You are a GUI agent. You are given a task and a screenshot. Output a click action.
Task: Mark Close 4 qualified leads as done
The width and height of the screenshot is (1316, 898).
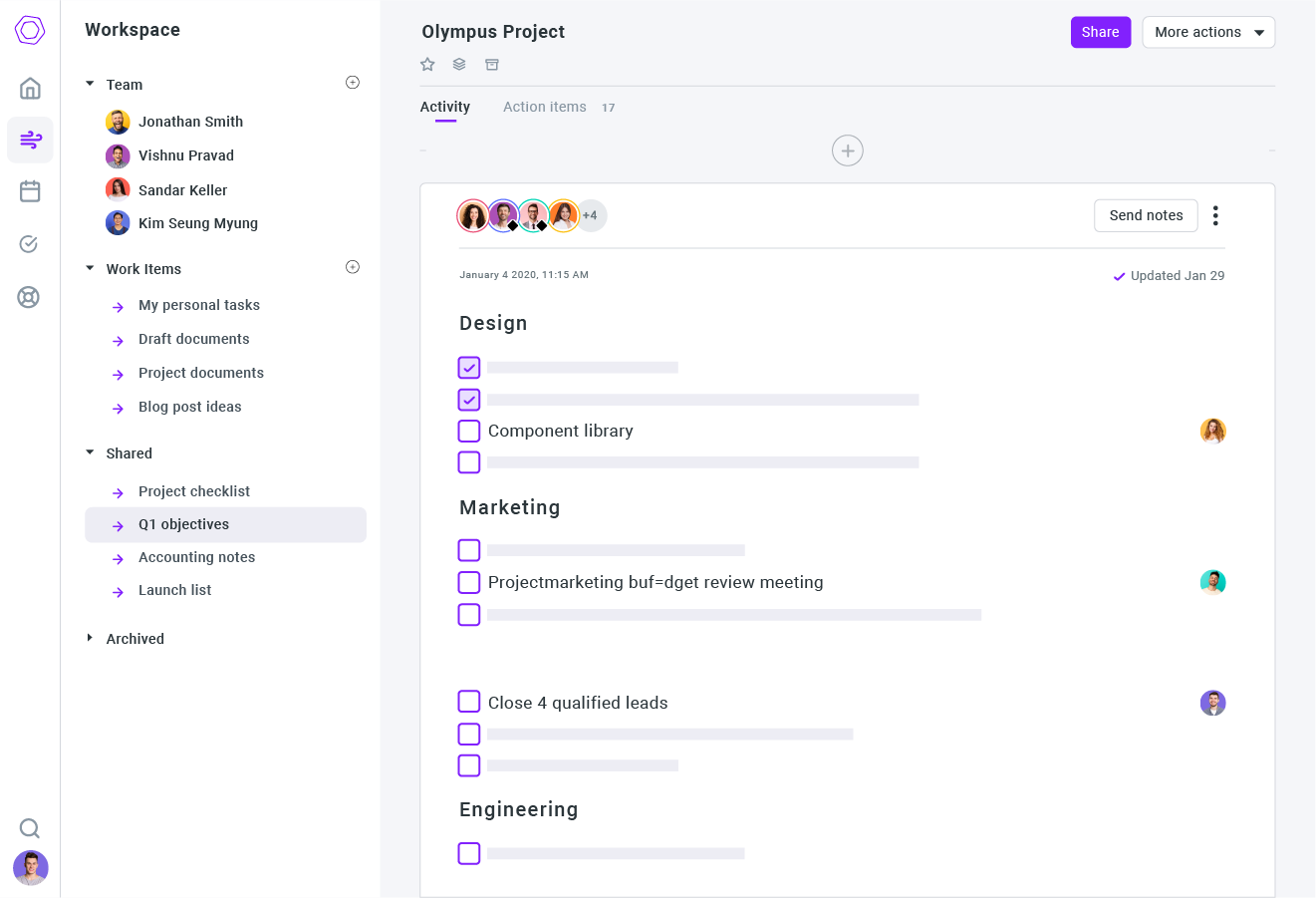coord(468,702)
